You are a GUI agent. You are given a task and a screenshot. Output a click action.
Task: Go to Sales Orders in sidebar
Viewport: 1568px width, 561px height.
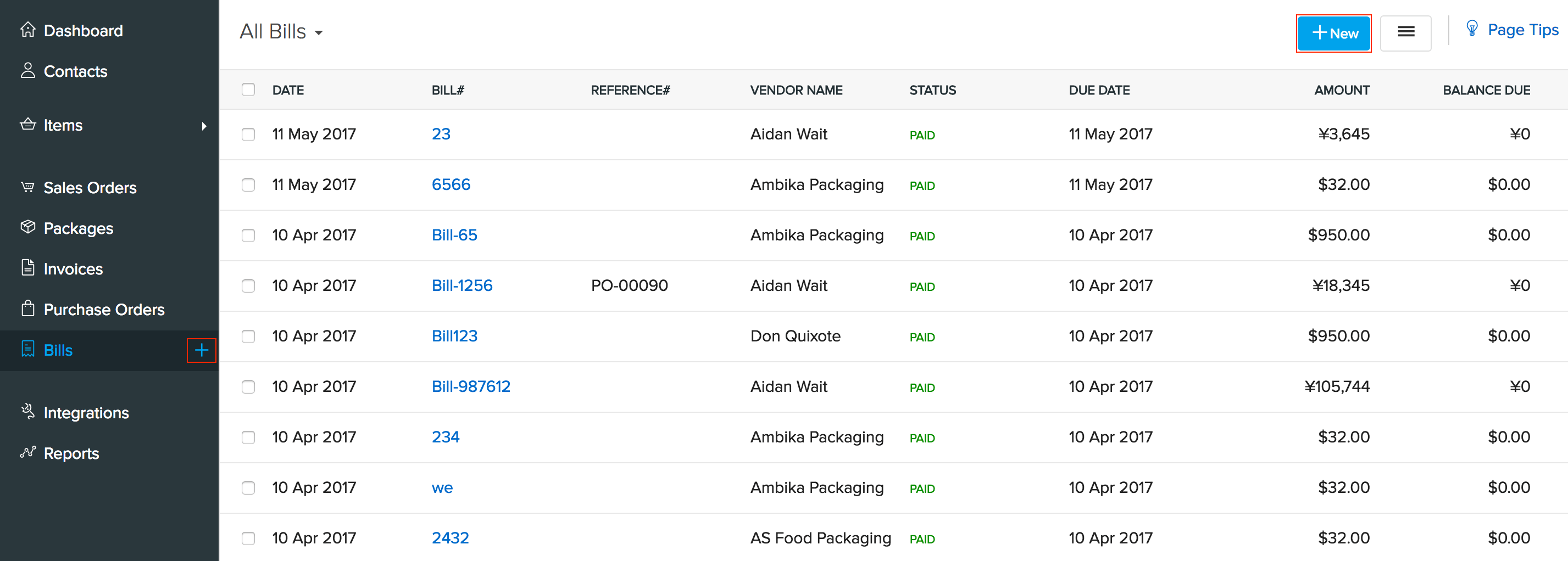coord(90,187)
